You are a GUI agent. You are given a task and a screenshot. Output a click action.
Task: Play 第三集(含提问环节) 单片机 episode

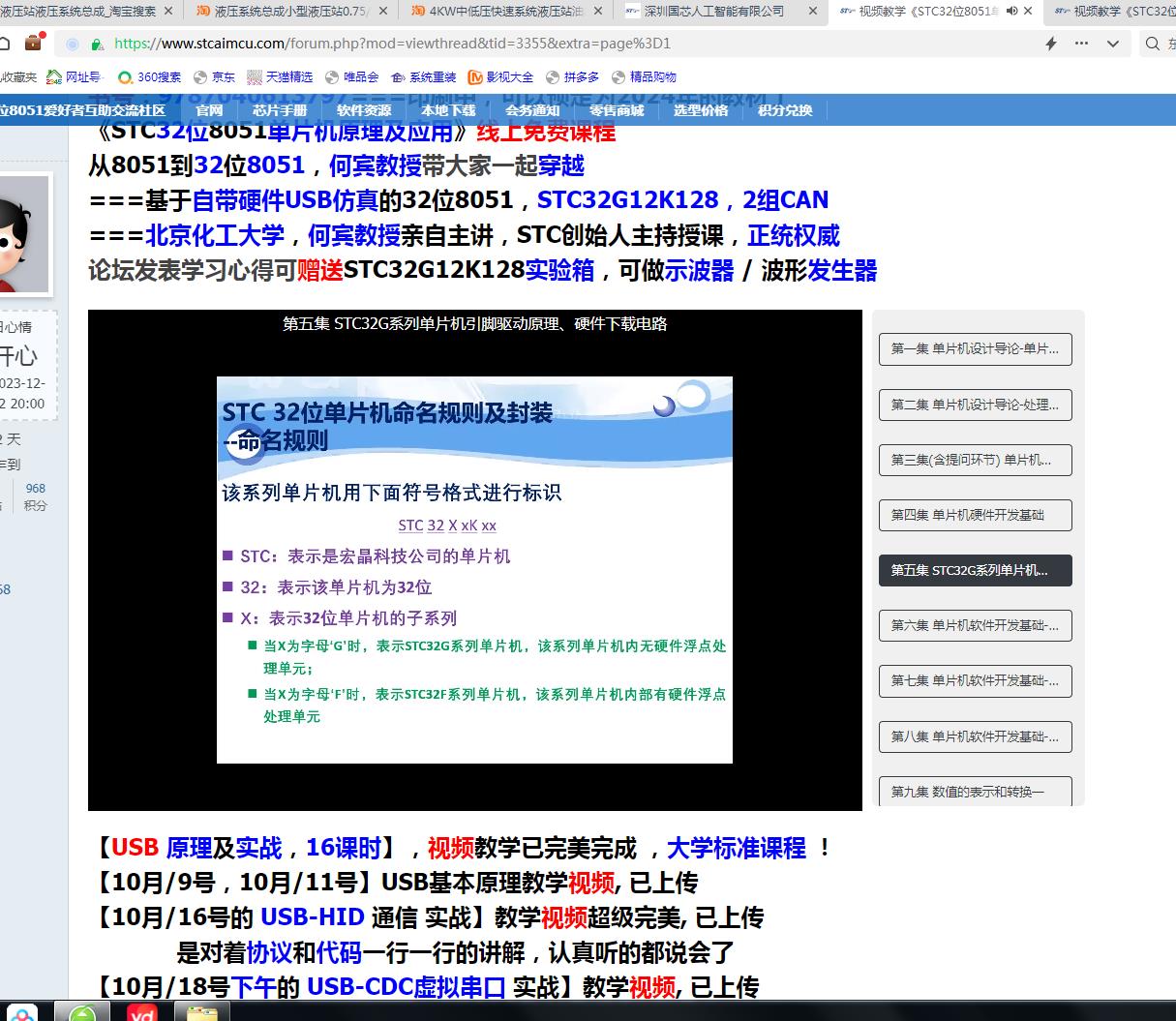(976, 460)
